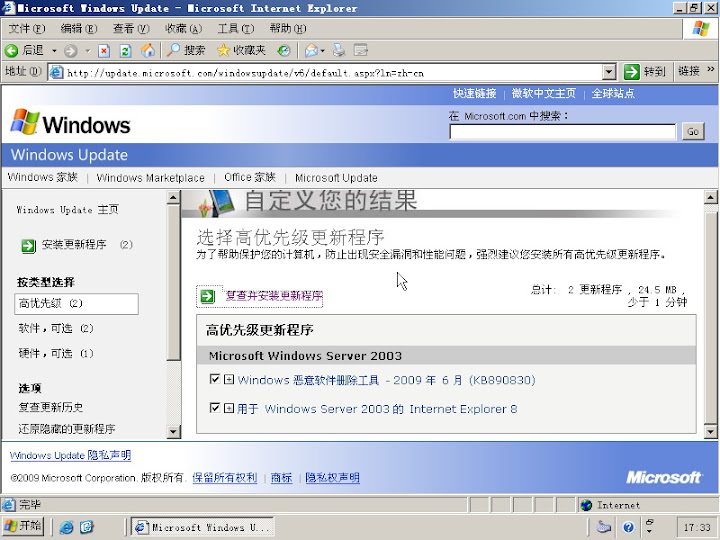Open the History icon in toolbar

pos(283,51)
